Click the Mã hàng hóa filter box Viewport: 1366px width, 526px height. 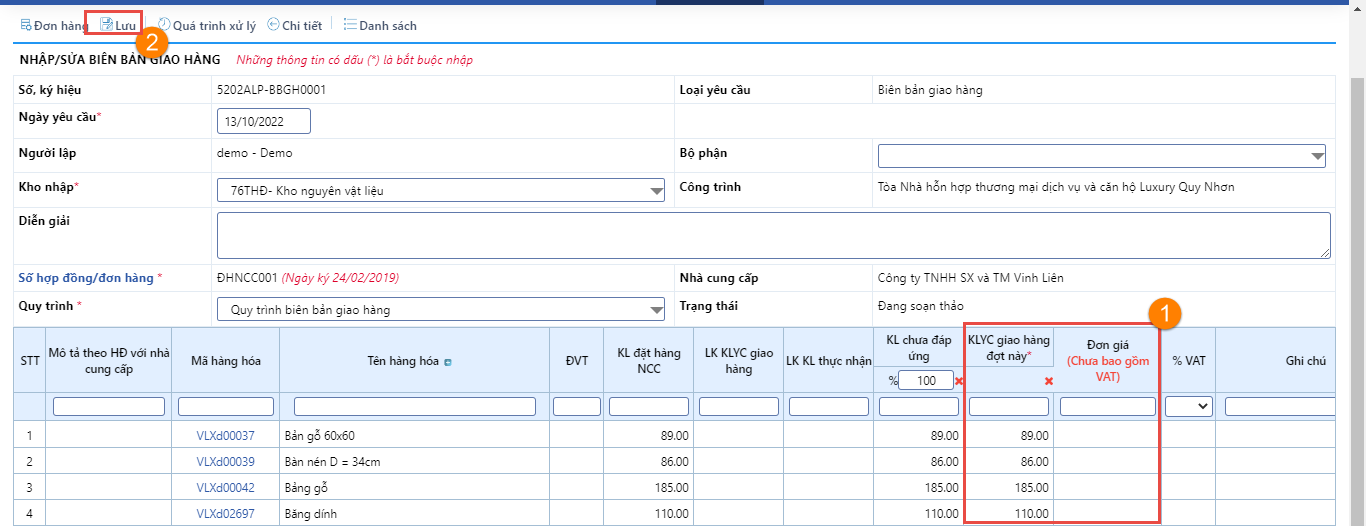(x=226, y=406)
